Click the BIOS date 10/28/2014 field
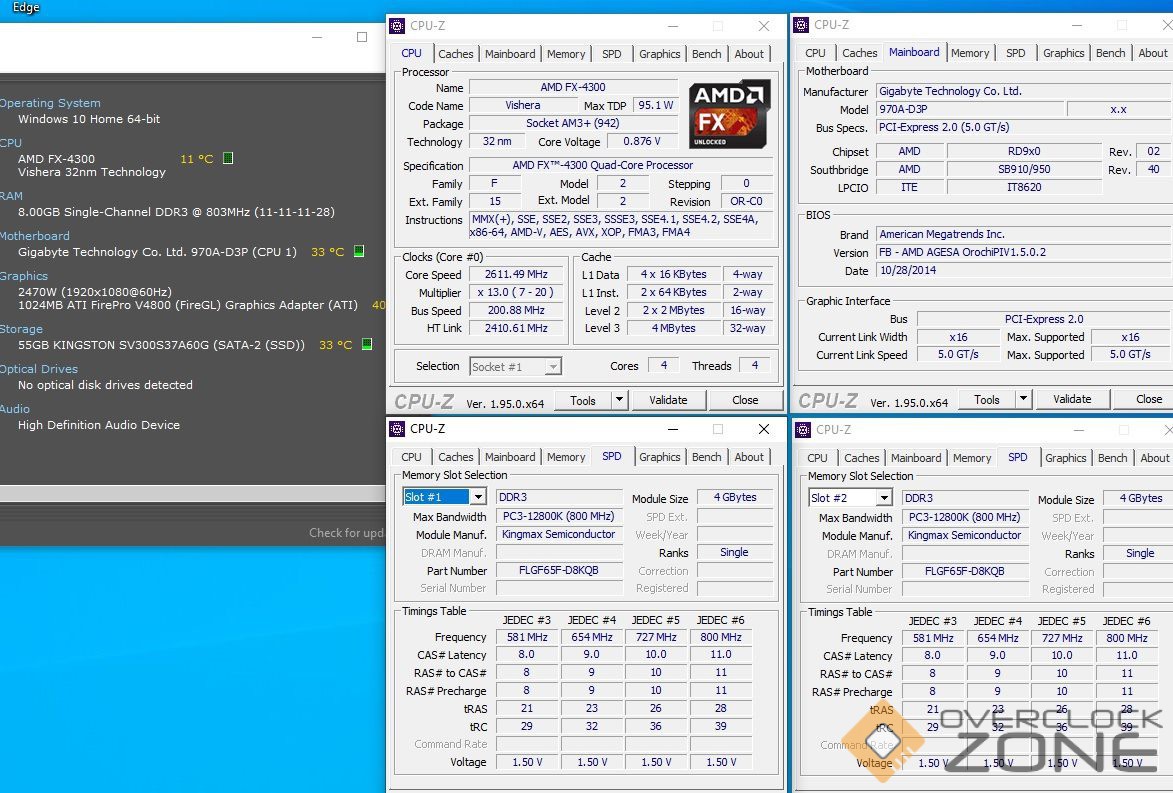This screenshot has width=1173, height=793. pyautogui.click(x=1024, y=271)
